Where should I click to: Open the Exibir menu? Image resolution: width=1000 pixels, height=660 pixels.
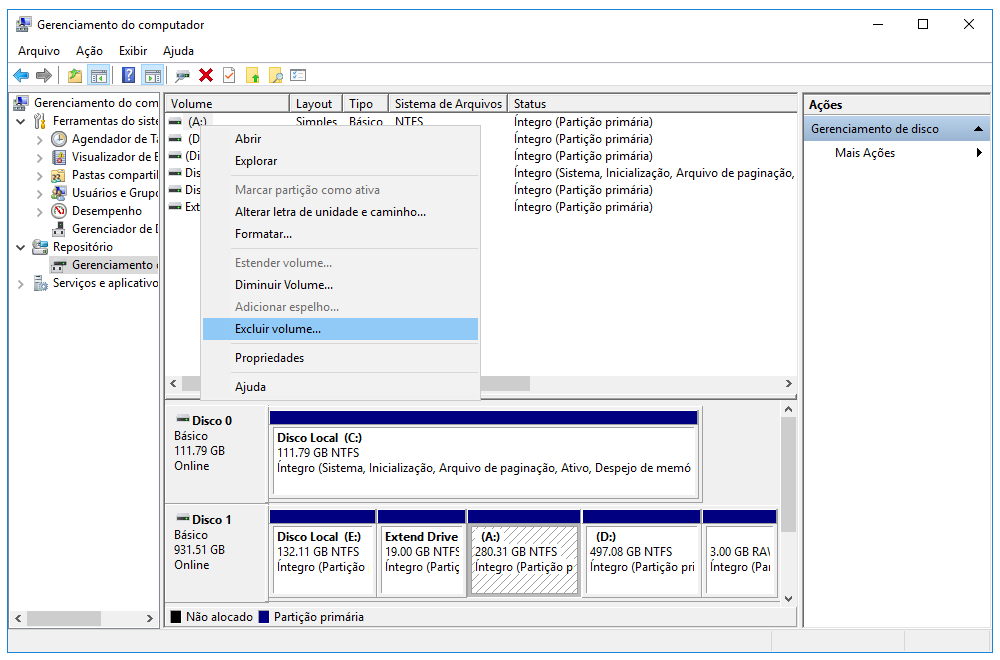[132, 51]
